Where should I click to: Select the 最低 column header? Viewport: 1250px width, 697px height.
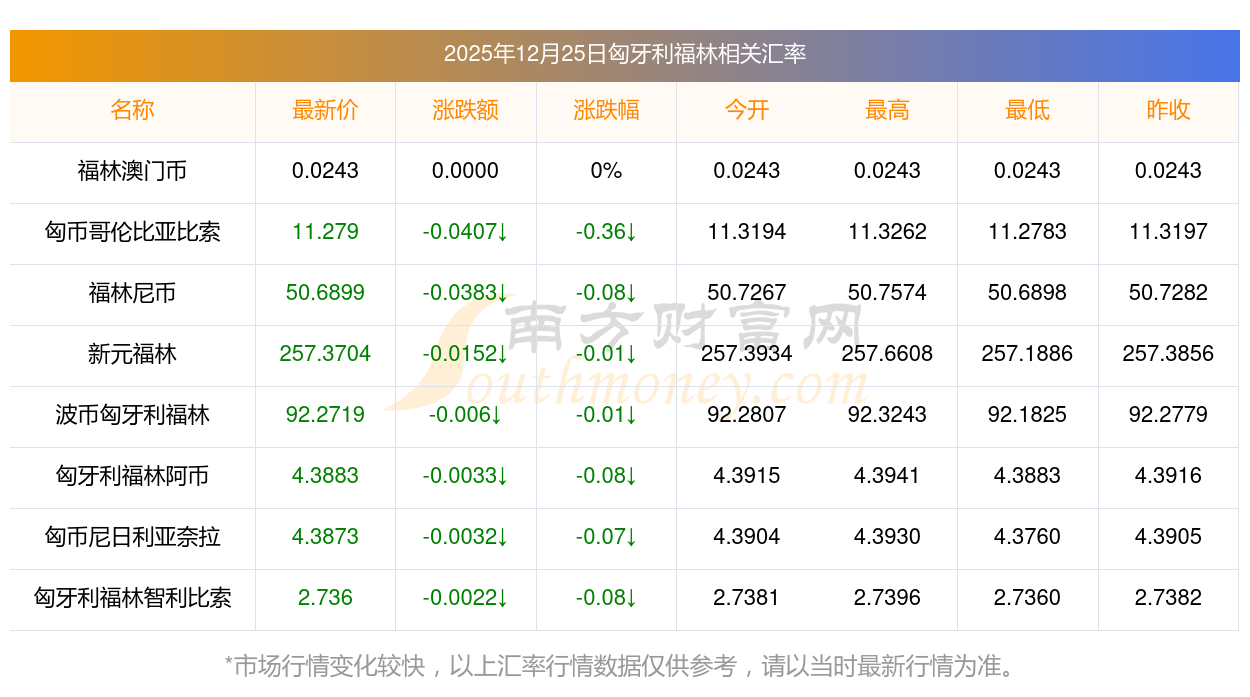click(1027, 110)
